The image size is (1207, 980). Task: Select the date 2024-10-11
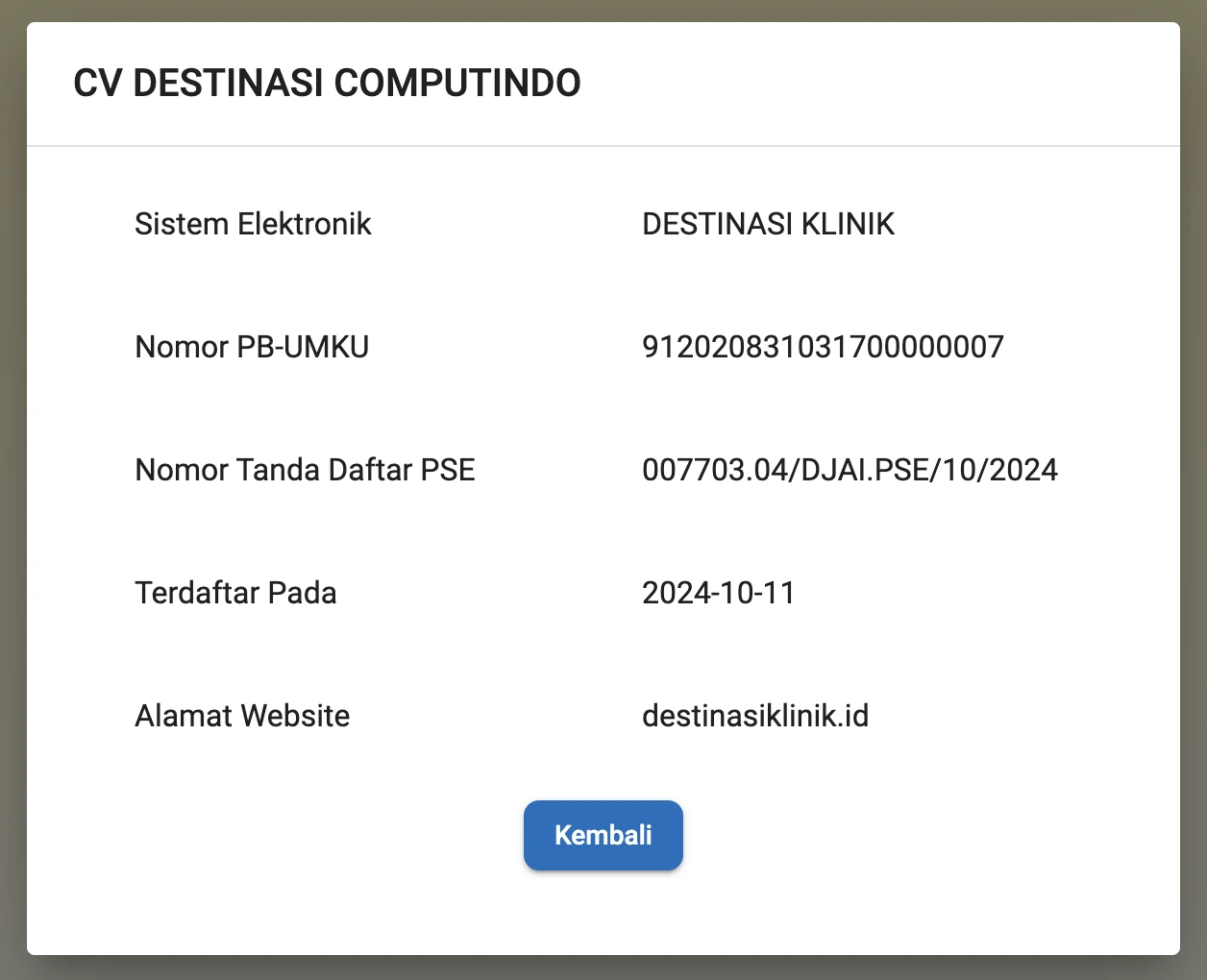[x=718, y=593]
